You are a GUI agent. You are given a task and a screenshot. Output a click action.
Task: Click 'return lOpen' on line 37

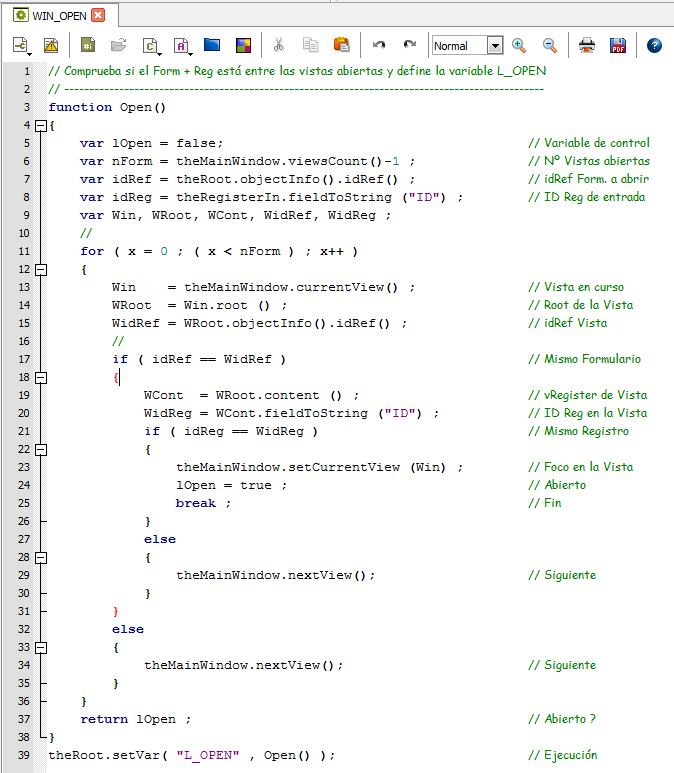pos(128,719)
